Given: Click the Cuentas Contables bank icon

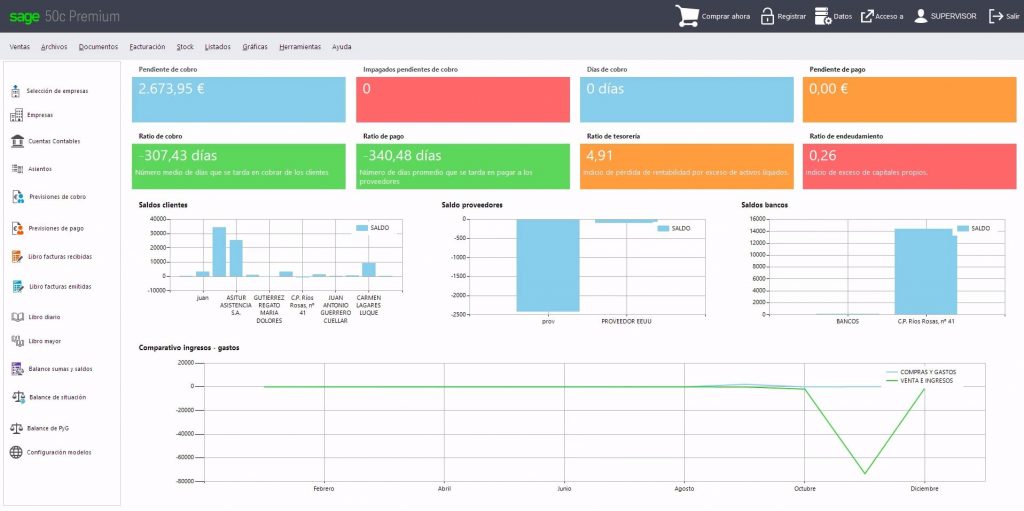Looking at the screenshot, I should coord(18,141).
